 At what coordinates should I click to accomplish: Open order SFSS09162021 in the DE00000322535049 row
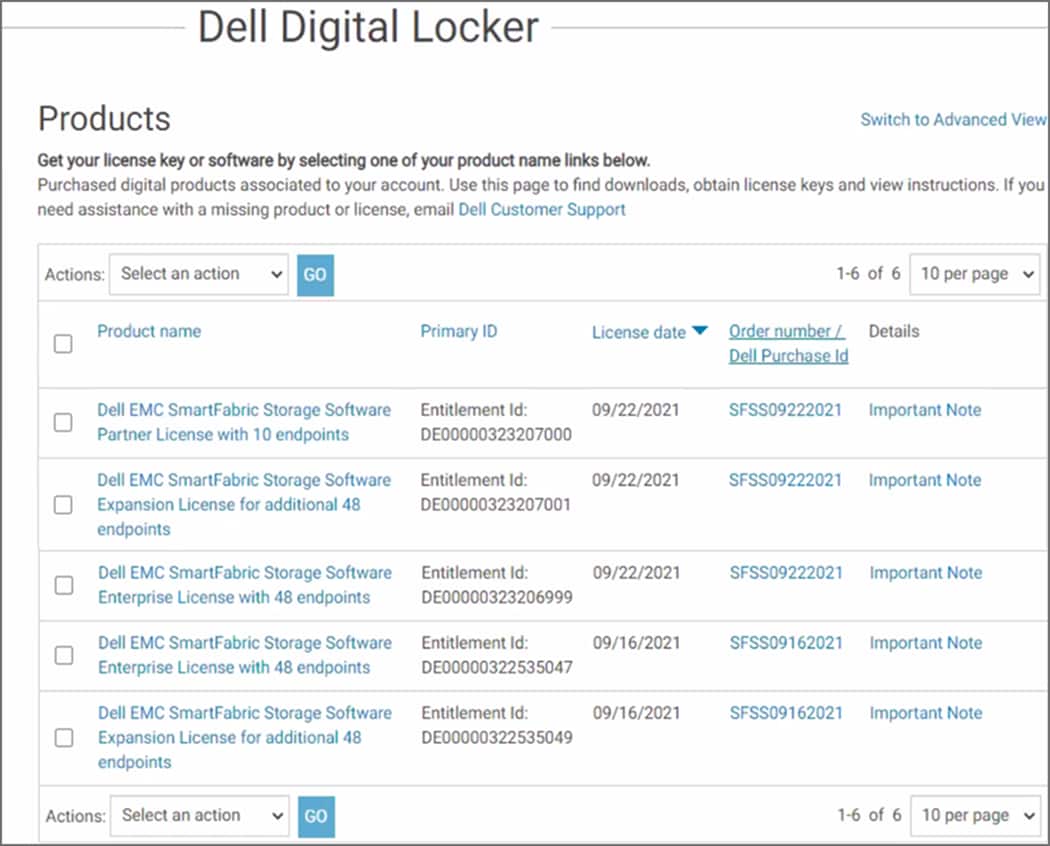pyautogui.click(x=785, y=713)
